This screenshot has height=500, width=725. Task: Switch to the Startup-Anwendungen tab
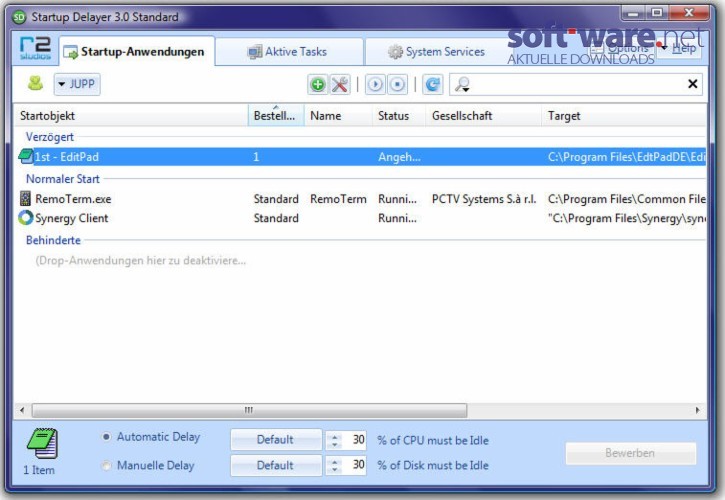[x=137, y=52]
